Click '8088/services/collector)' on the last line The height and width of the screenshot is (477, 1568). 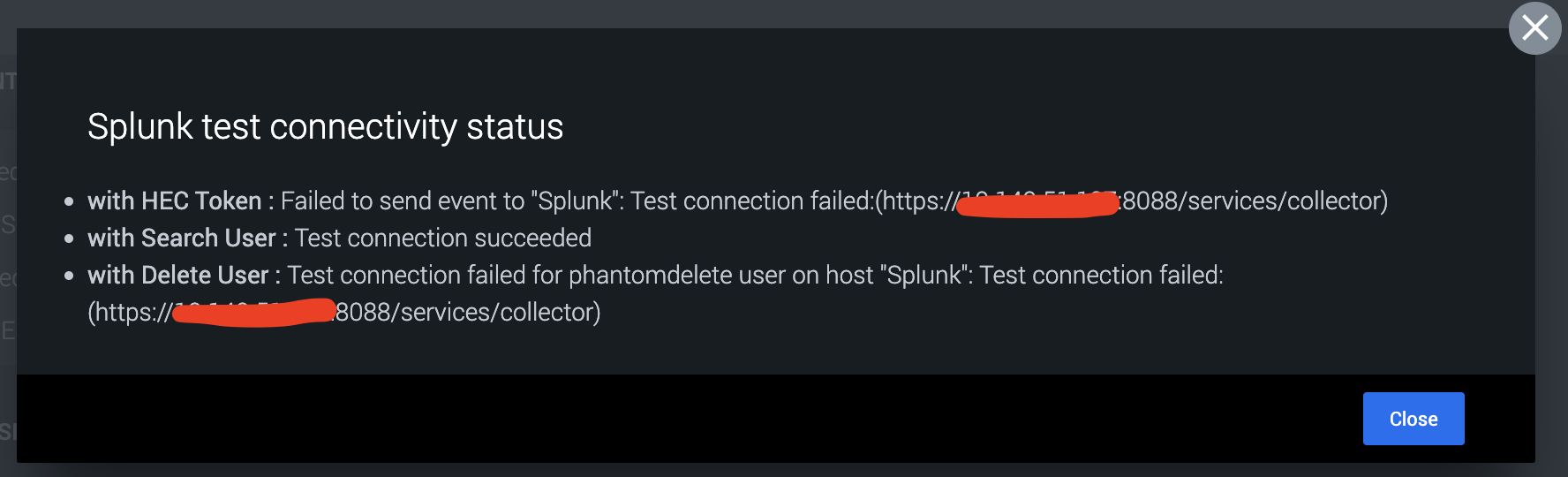click(468, 313)
